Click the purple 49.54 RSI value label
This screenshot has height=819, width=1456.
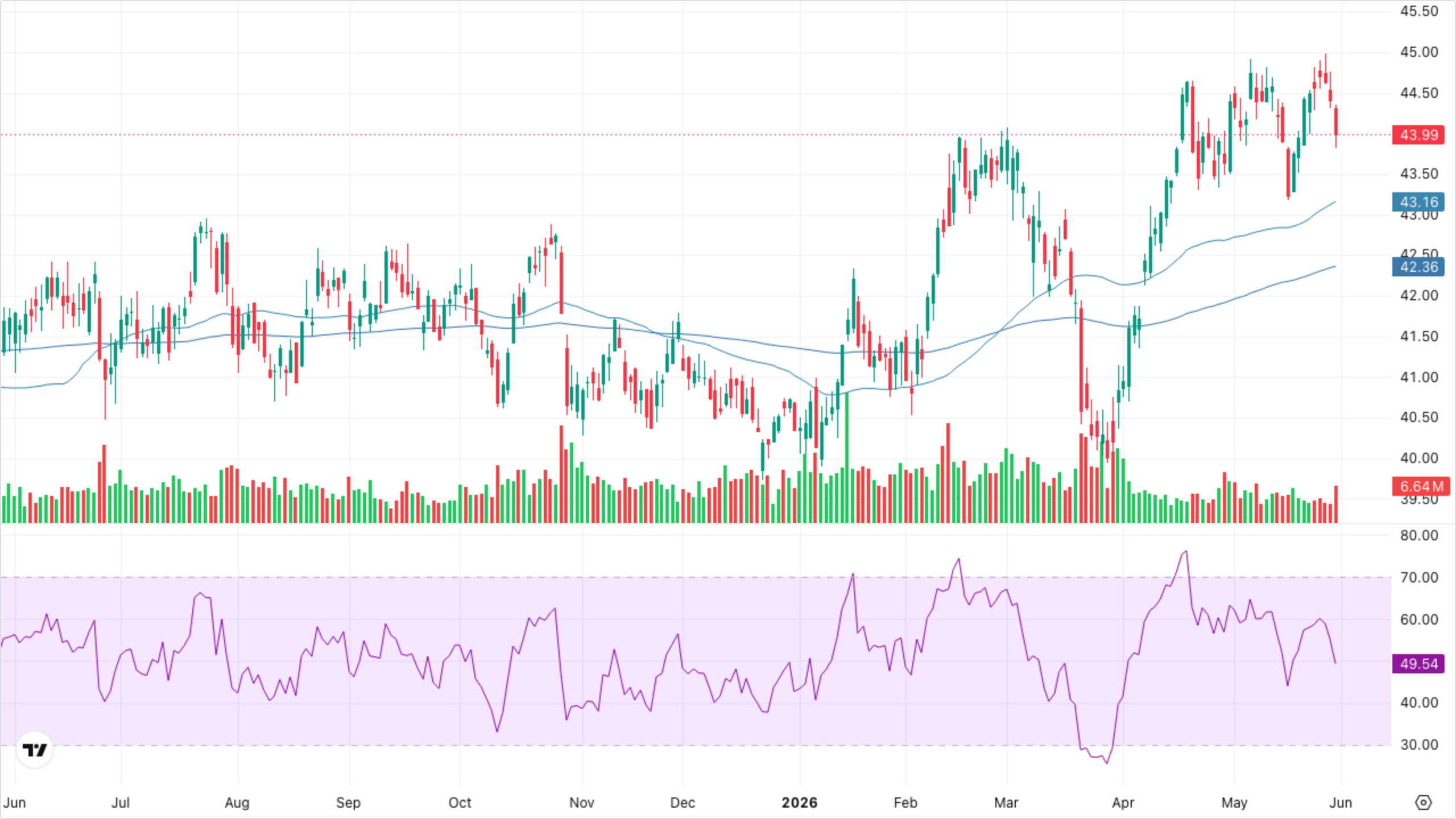coord(1418,664)
